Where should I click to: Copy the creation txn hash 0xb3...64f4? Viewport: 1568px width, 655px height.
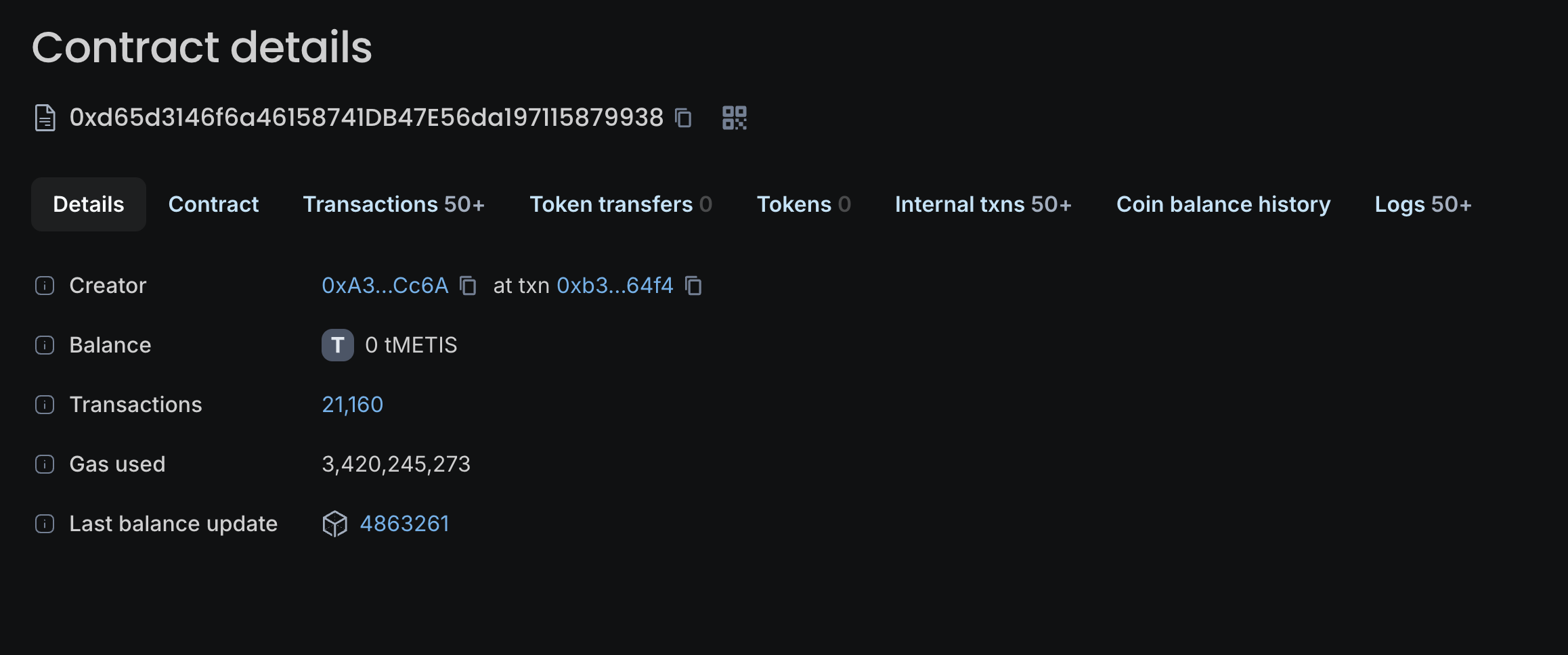693,286
